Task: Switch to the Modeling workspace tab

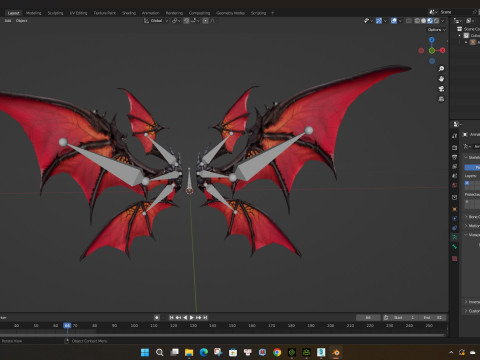Action: click(34, 13)
